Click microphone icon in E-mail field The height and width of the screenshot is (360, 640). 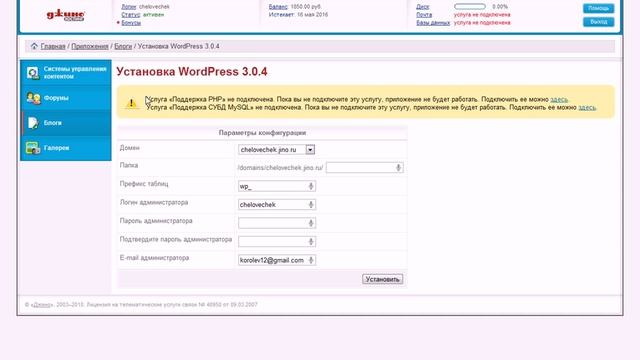311,260
